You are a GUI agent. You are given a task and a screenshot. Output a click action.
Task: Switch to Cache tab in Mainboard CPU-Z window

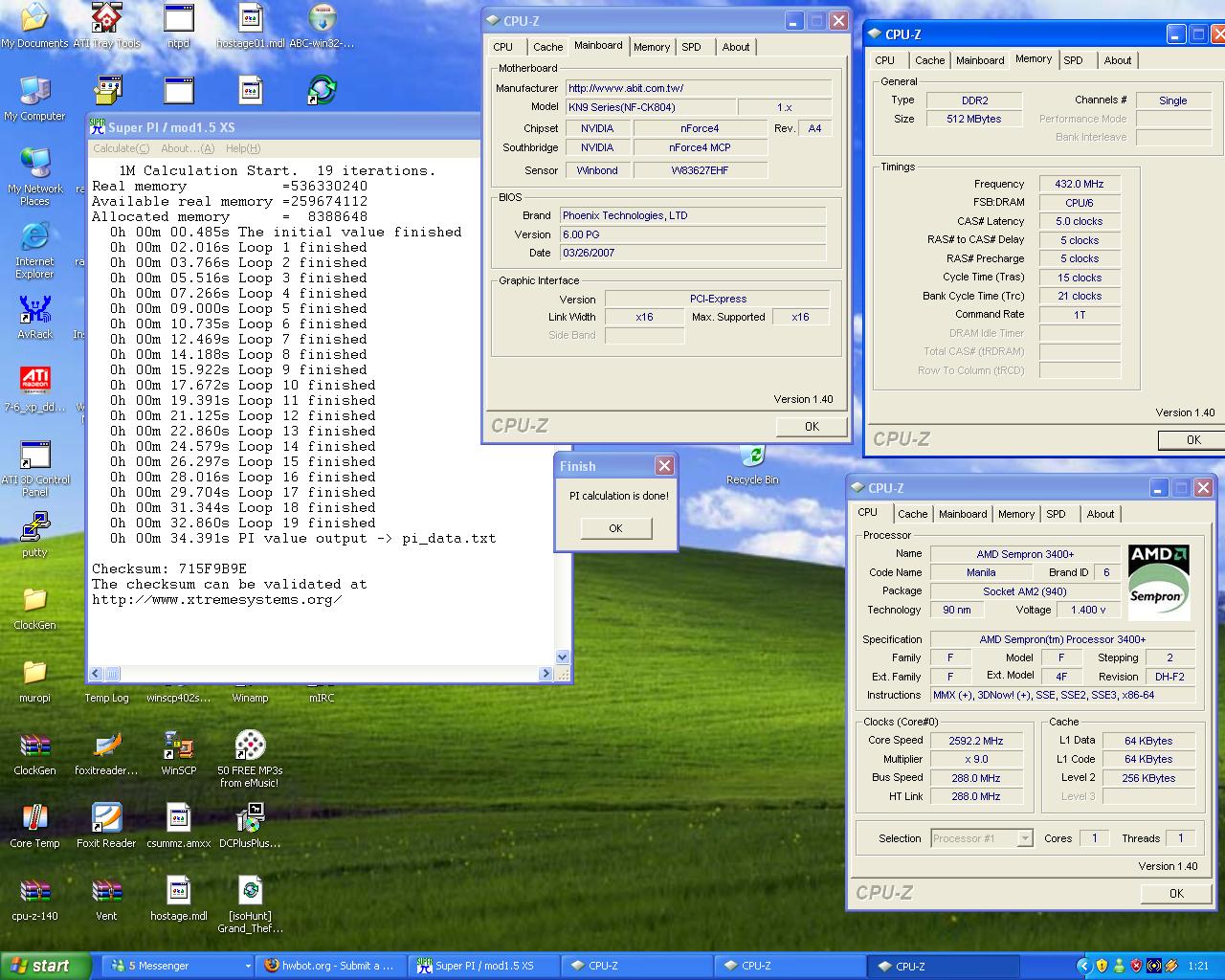click(548, 47)
